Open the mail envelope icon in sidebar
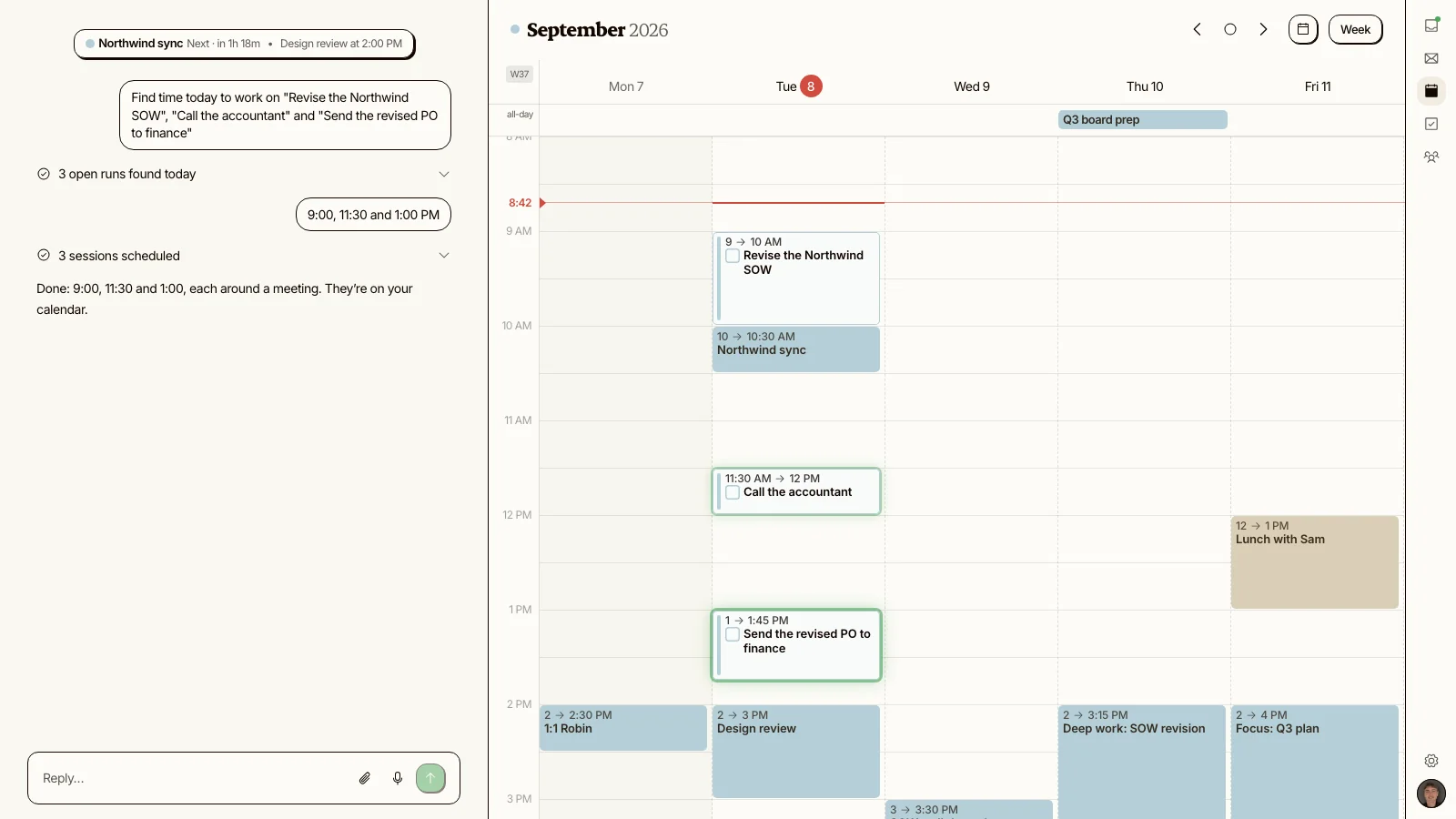Image resolution: width=1456 pixels, height=819 pixels. (x=1431, y=58)
